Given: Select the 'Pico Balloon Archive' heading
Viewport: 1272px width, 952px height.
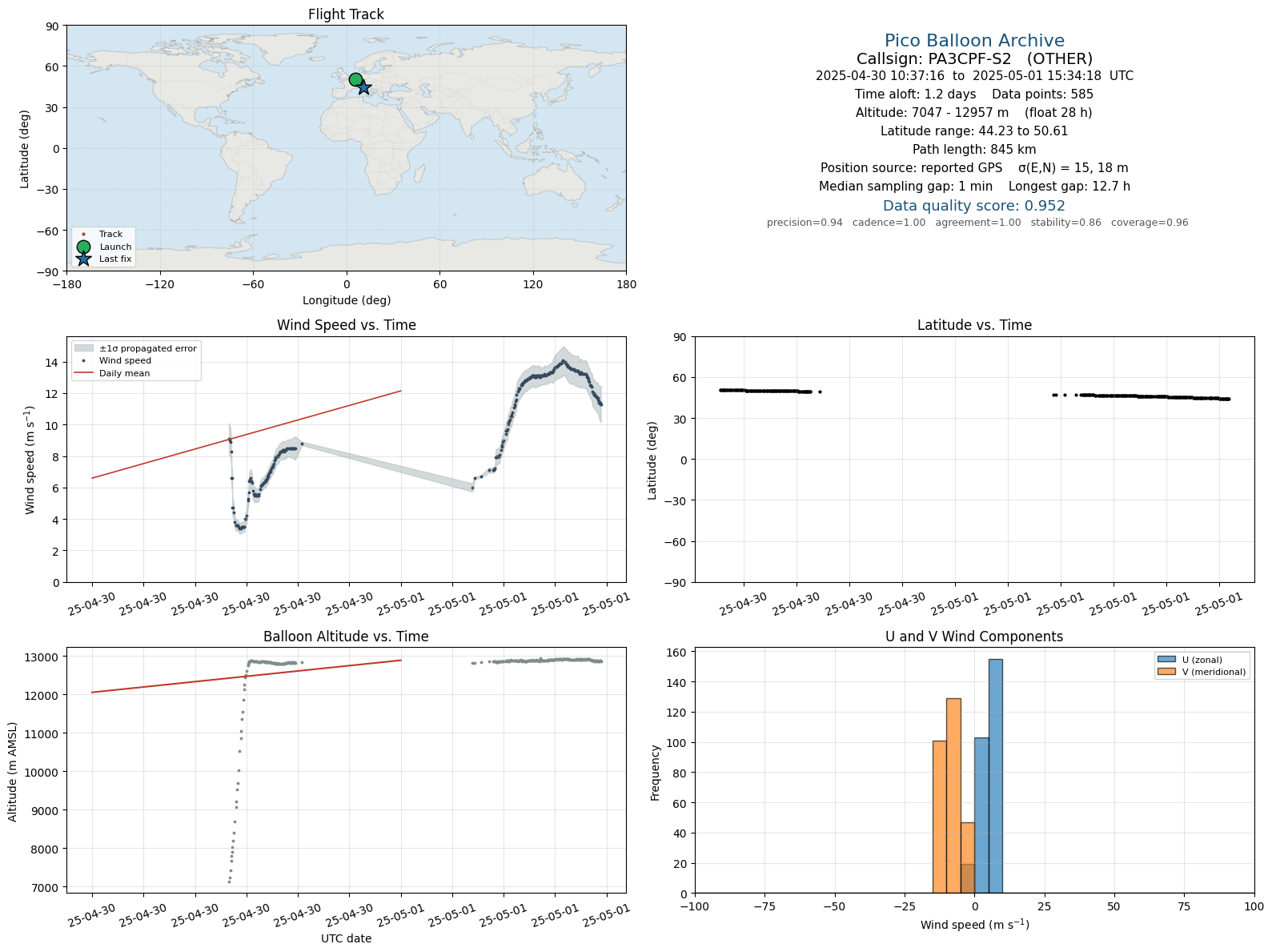Looking at the screenshot, I should pos(974,41).
